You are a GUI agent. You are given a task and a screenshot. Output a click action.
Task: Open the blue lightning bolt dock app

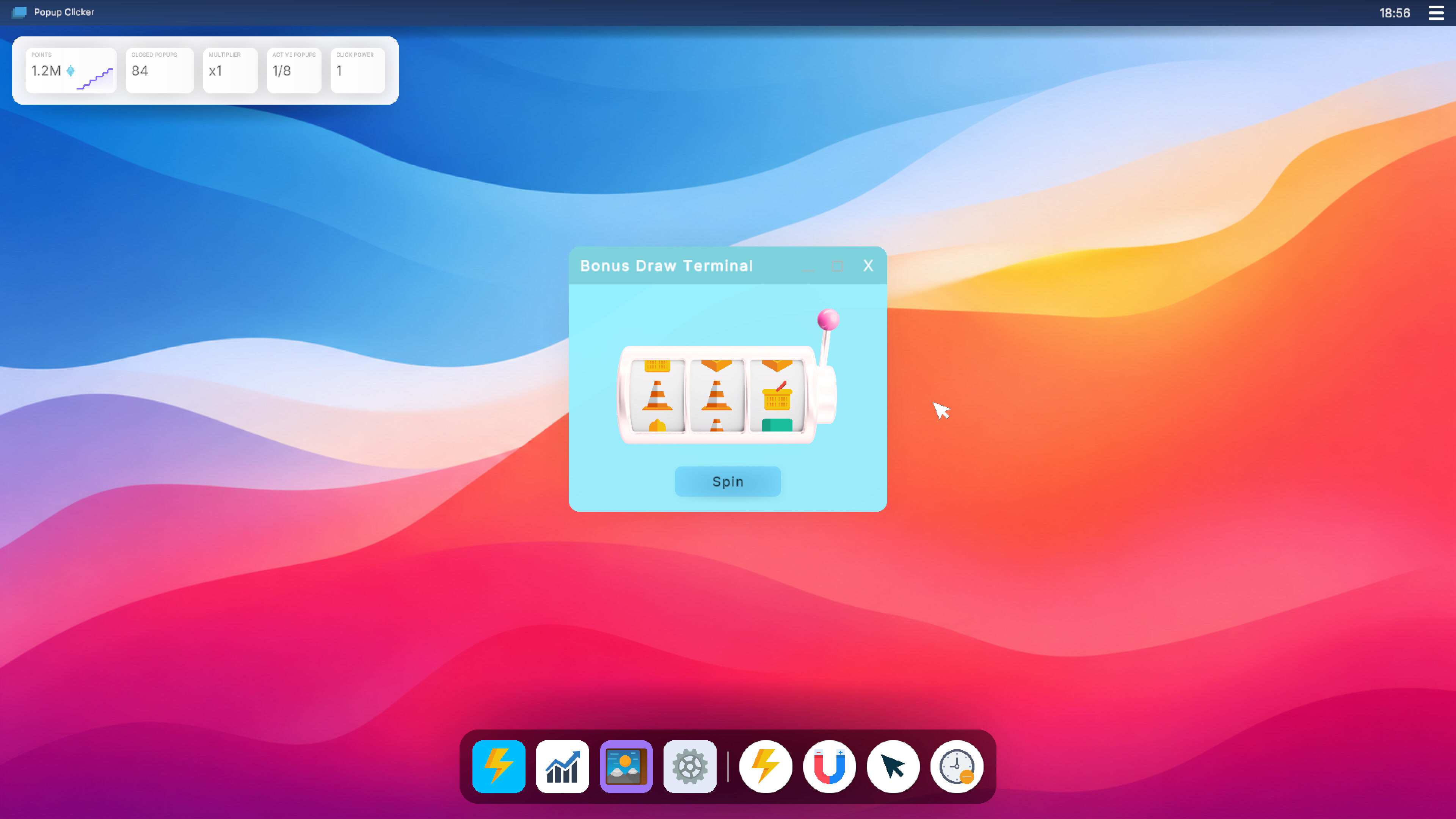point(499,766)
